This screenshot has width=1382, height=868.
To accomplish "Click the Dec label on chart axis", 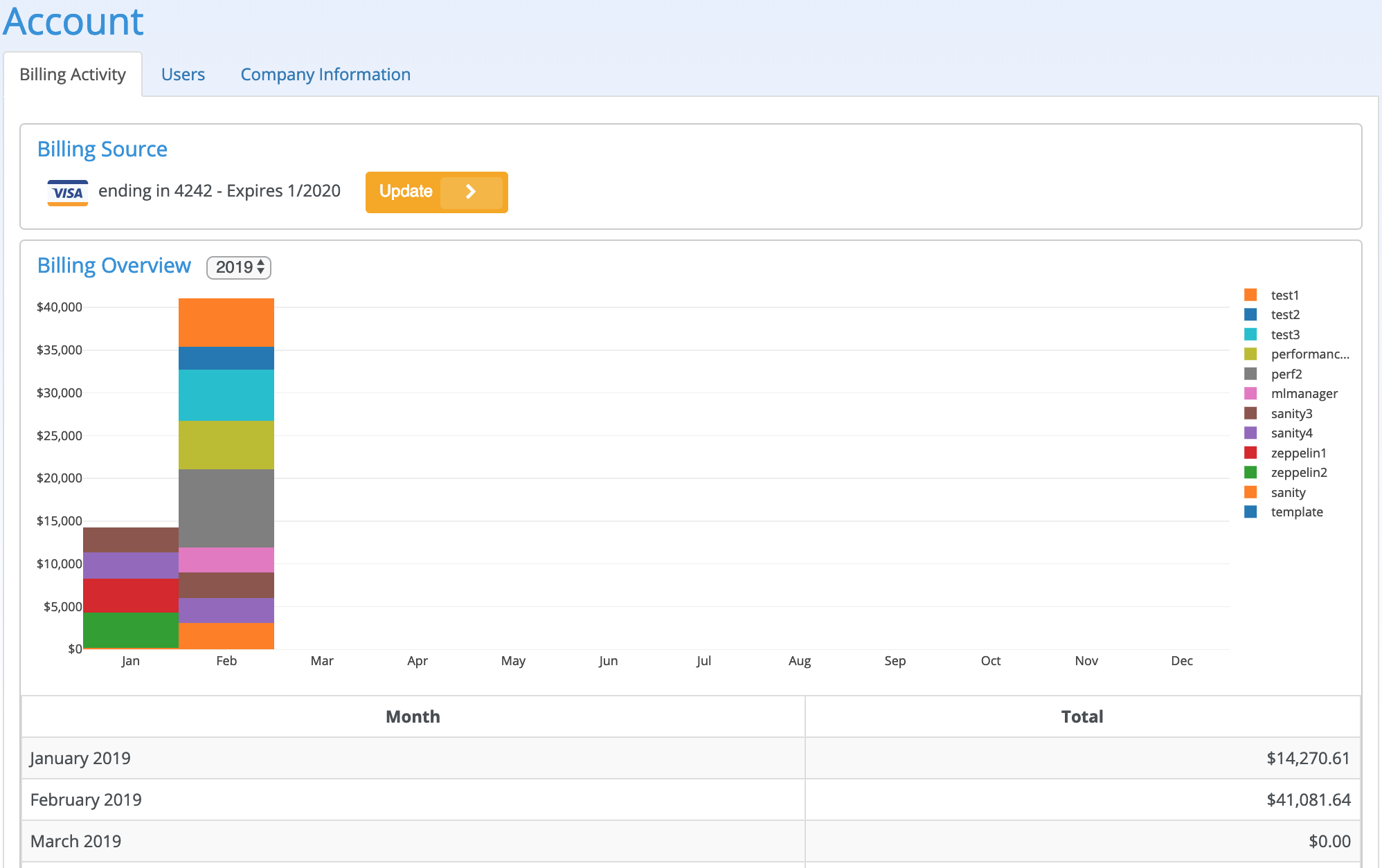I will tap(1182, 661).
